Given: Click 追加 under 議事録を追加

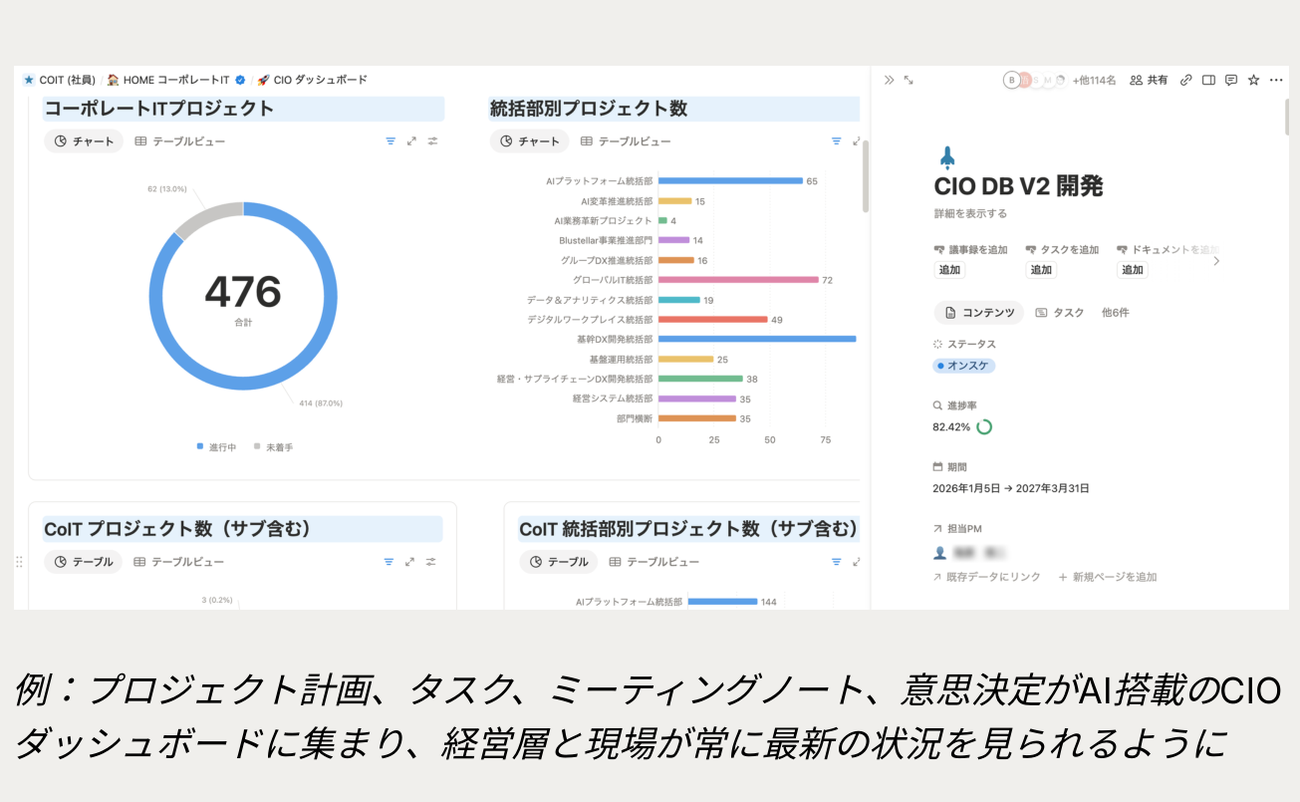Looking at the screenshot, I should [949, 270].
